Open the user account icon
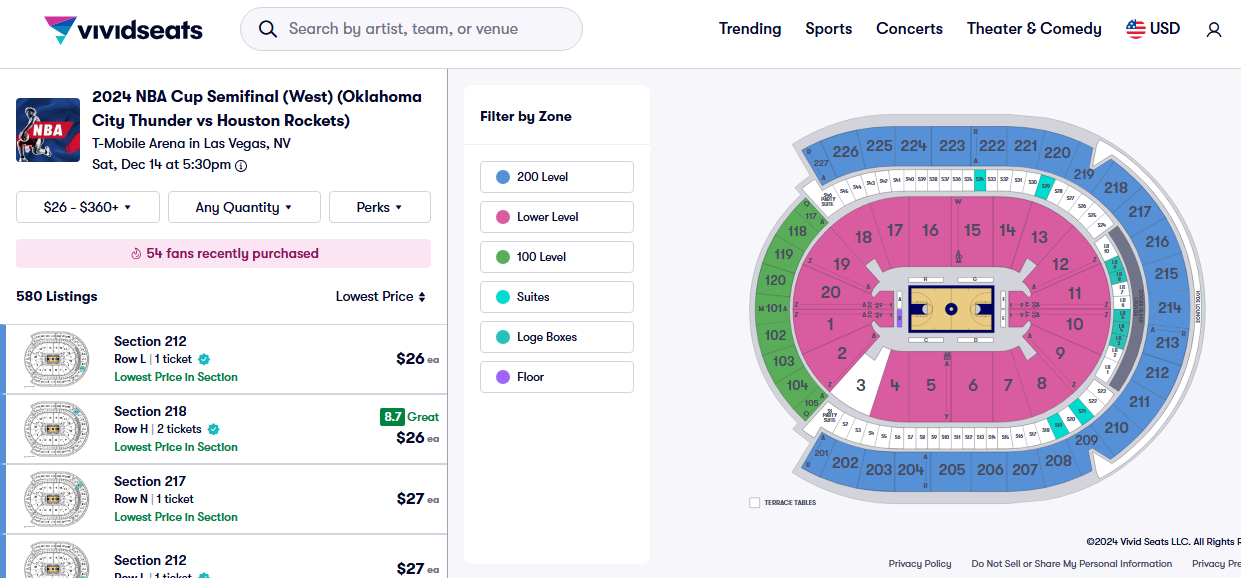The image size is (1241, 578). 1214,30
